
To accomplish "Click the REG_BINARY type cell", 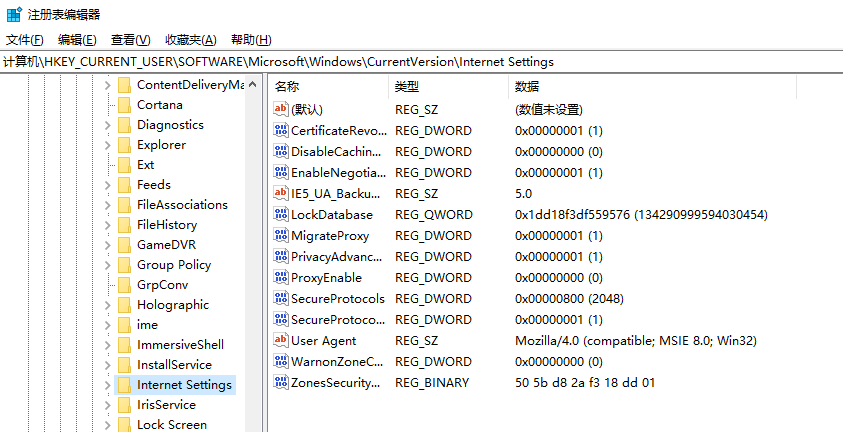I will [x=432, y=383].
